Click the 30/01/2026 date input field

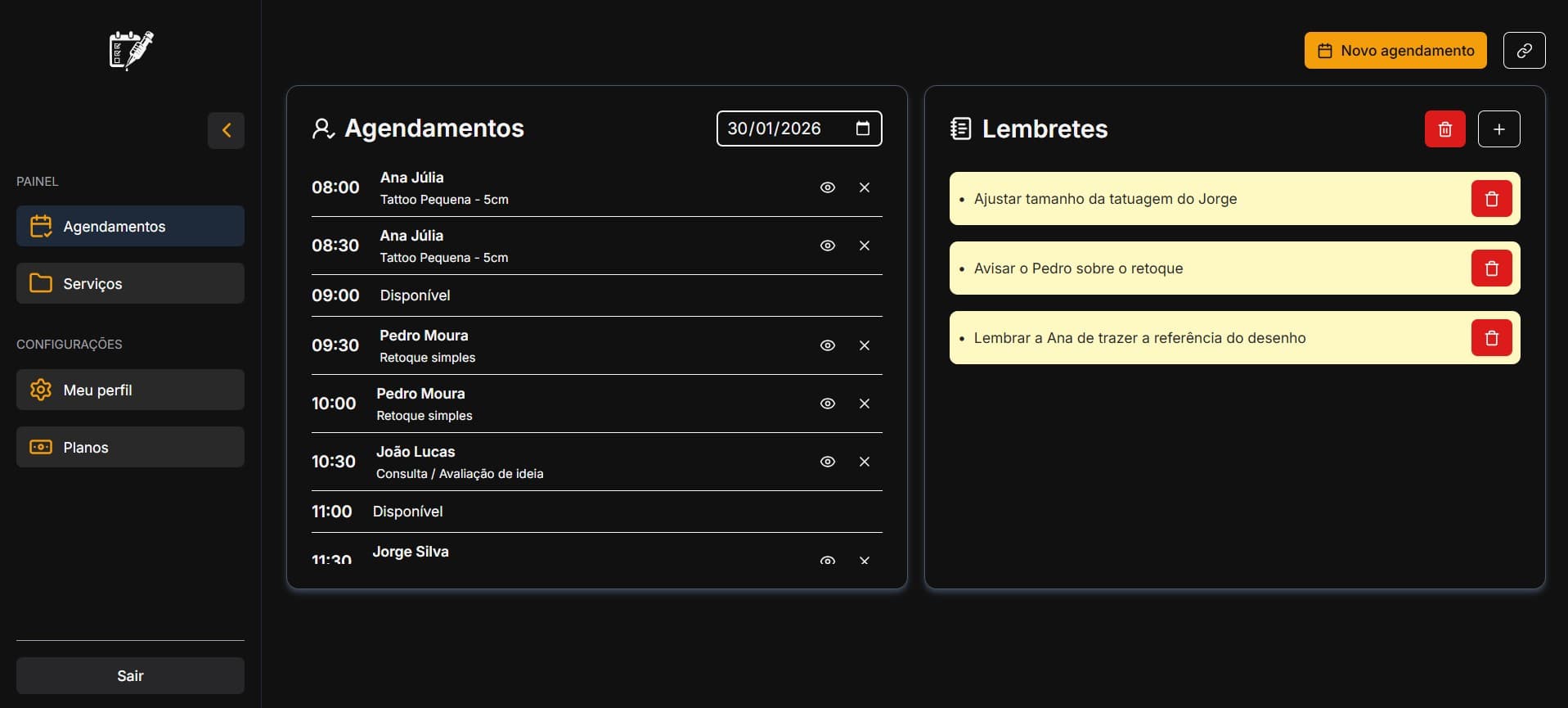[799, 129]
